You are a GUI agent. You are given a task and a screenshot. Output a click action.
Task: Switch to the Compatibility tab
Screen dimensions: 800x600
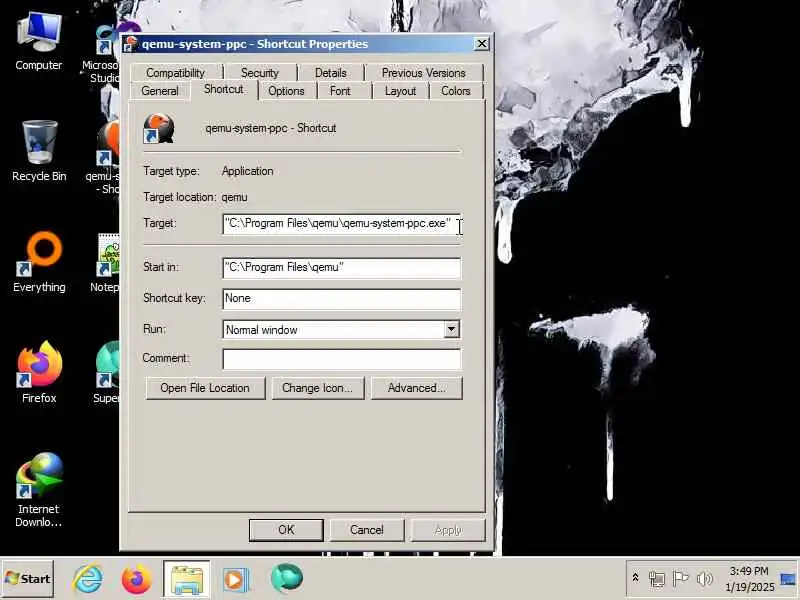click(x=176, y=73)
